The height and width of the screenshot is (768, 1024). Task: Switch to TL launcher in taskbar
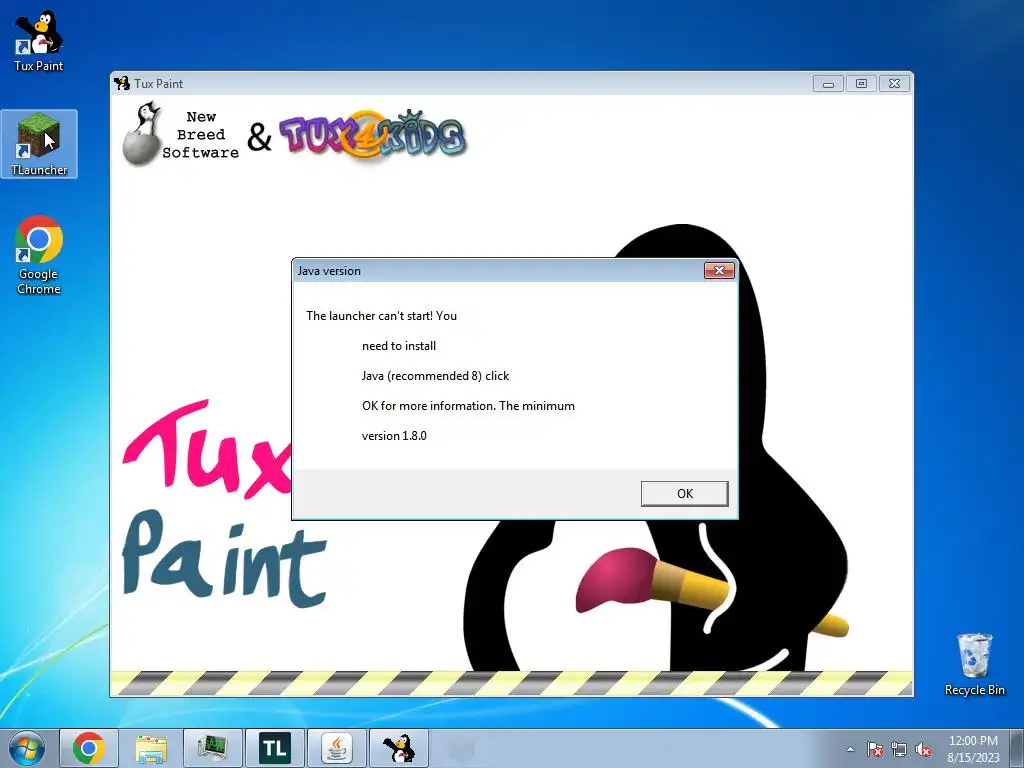(x=275, y=748)
